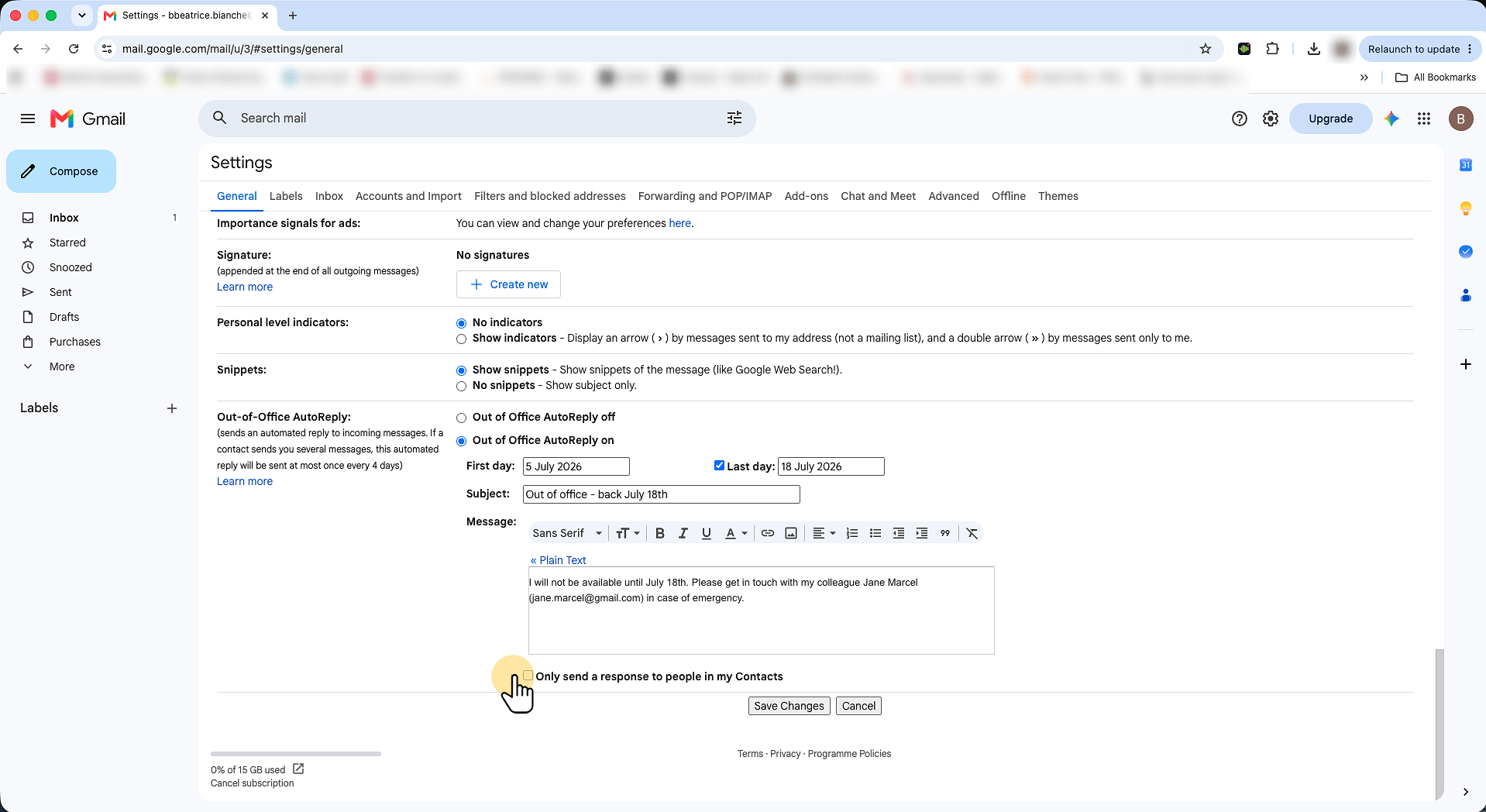
Task: Insert an image in the message
Action: tap(790, 533)
